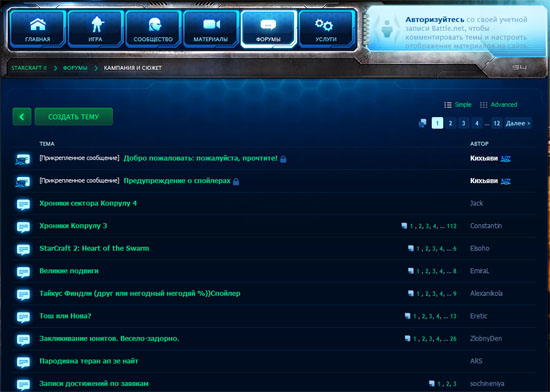Go to page 3 of the forum
The height and width of the screenshot is (392, 550).
463,123
